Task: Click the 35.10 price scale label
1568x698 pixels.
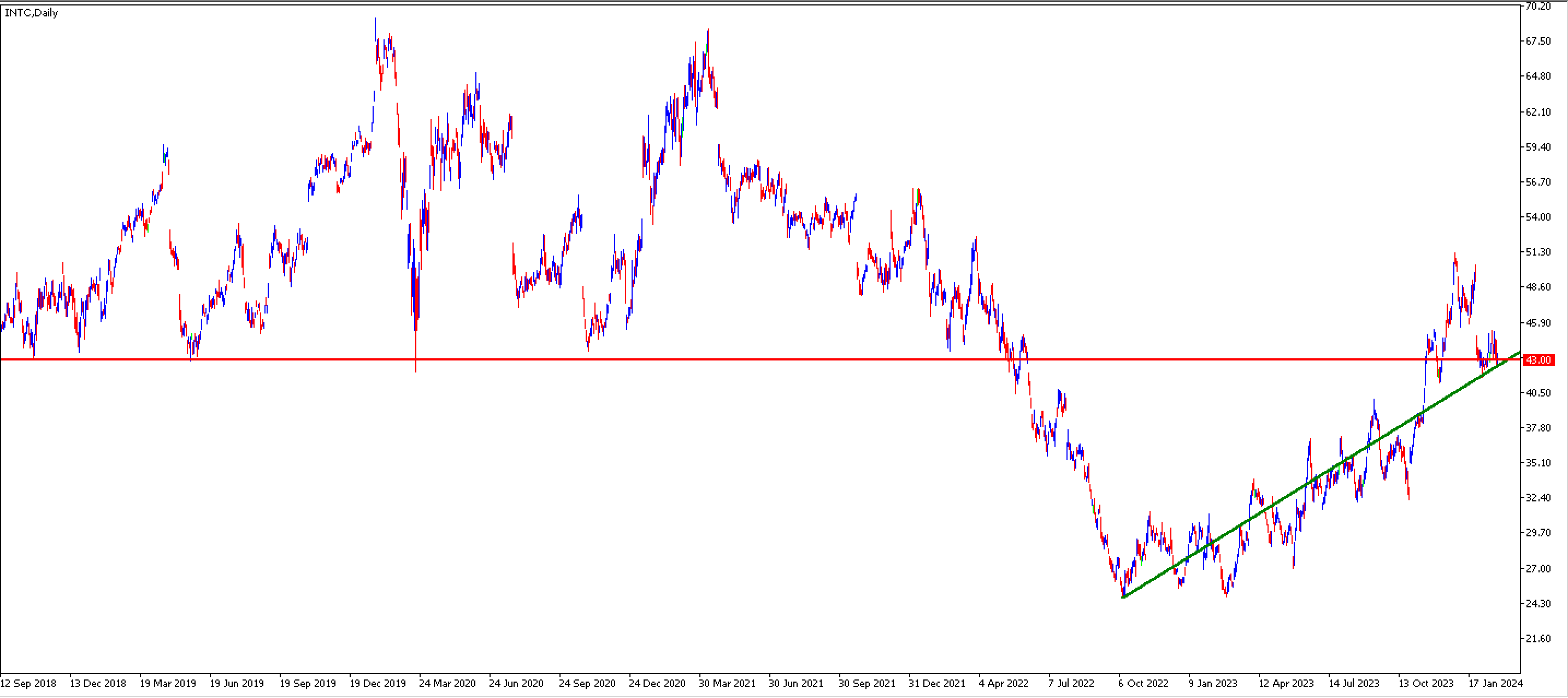Action: pyautogui.click(x=1538, y=463)
